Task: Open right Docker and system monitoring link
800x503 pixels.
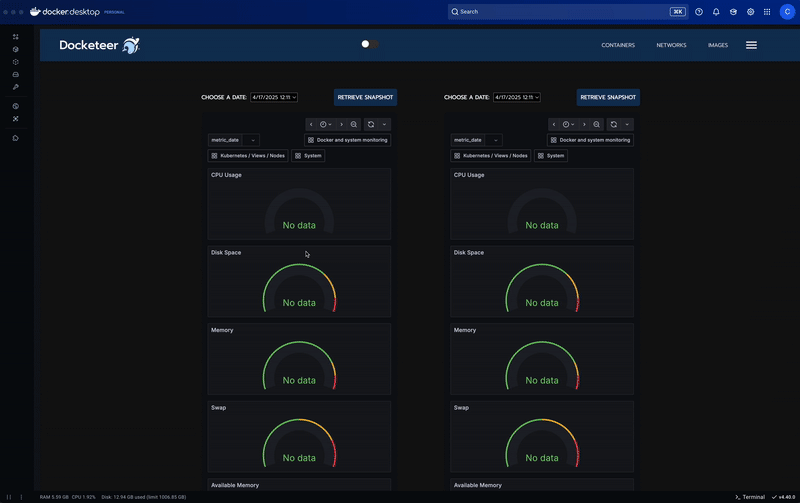Action: [590, 140]
